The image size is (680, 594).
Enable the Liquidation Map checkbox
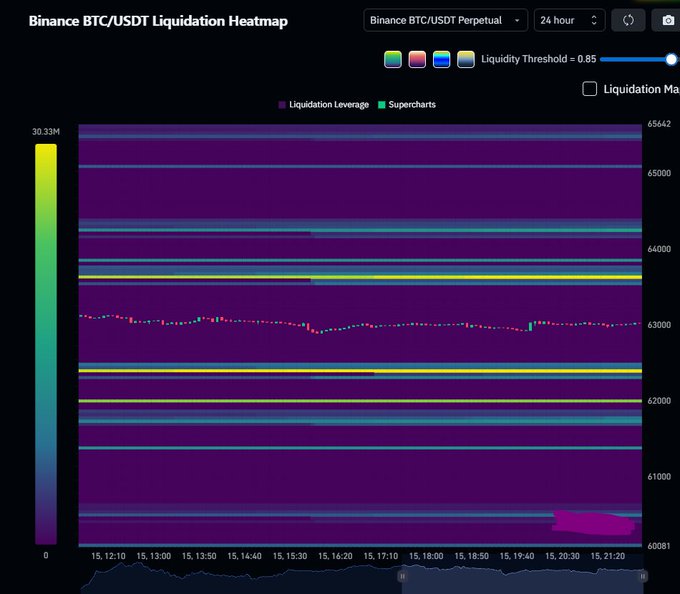click(x=589, y=89)
